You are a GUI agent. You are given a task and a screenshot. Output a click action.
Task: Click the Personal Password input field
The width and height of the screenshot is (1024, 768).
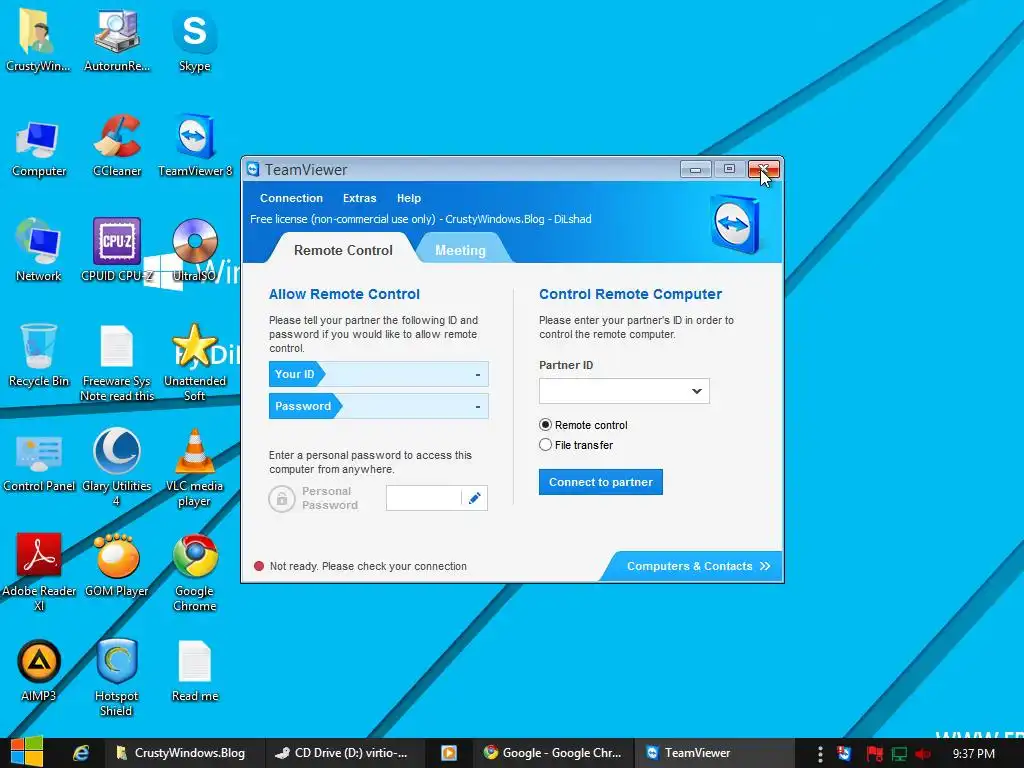[423, 498]
